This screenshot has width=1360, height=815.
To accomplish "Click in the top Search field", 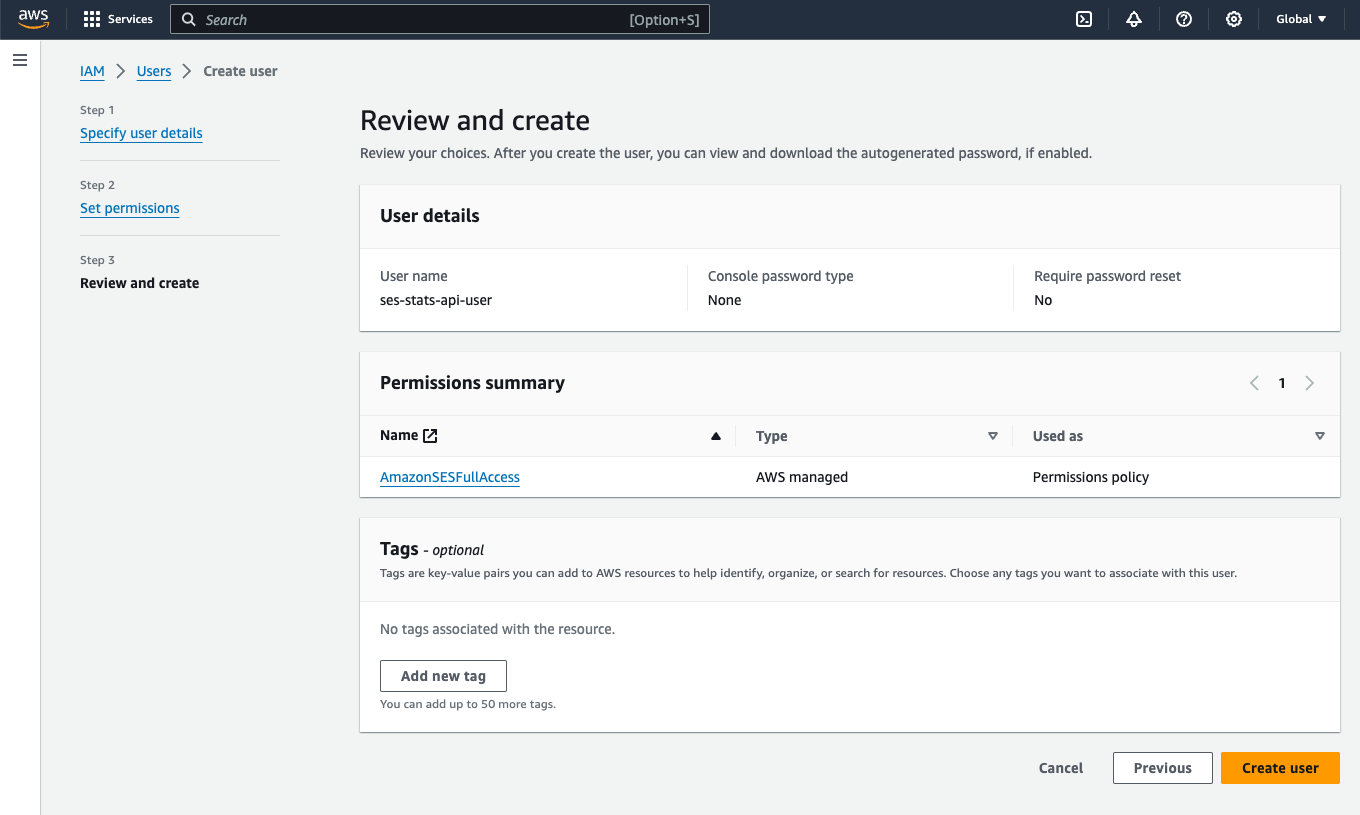I will 440,19.
